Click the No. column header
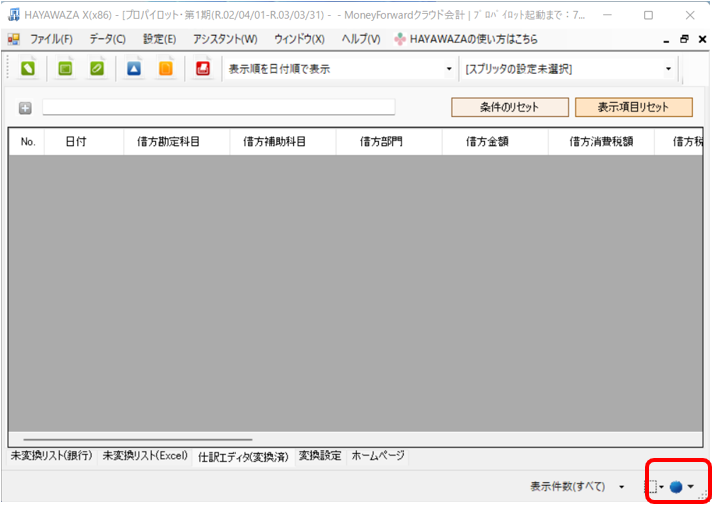Image resolution: width=712 pixels, height=505 pixels. coord(27,142)
